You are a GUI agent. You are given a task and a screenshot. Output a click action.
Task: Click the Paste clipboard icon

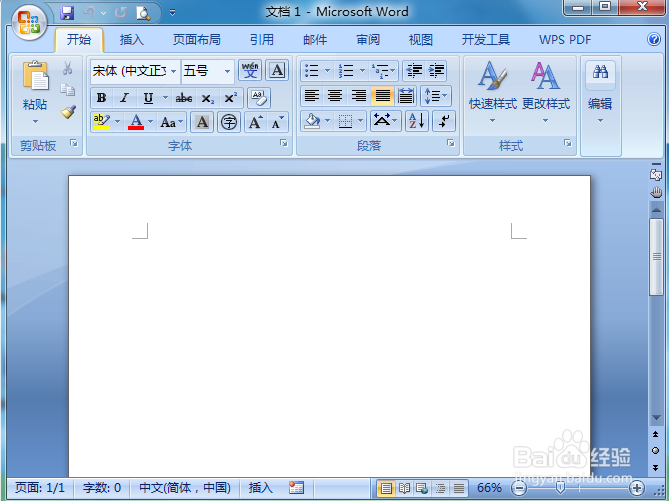[35, 76]
